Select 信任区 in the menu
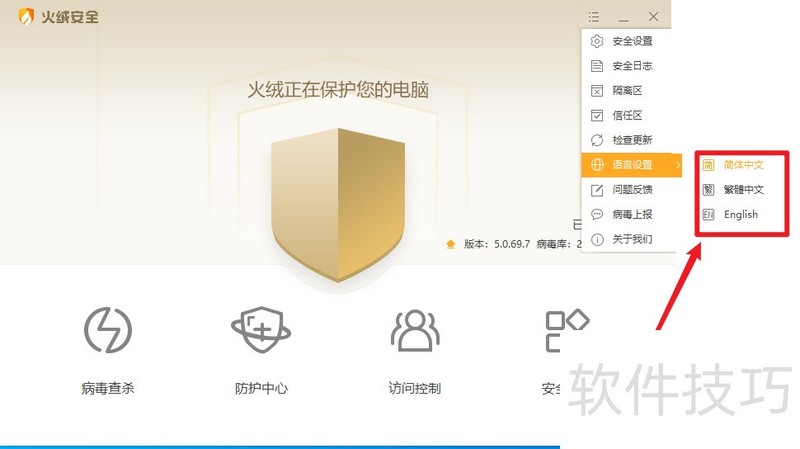800x449 pixels. 629,115
